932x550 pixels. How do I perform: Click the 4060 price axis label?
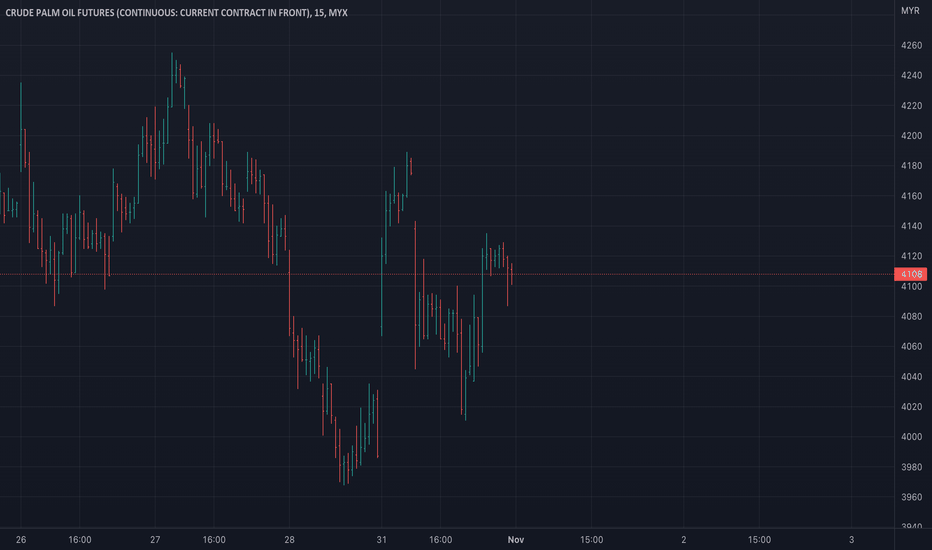[911, 347]
